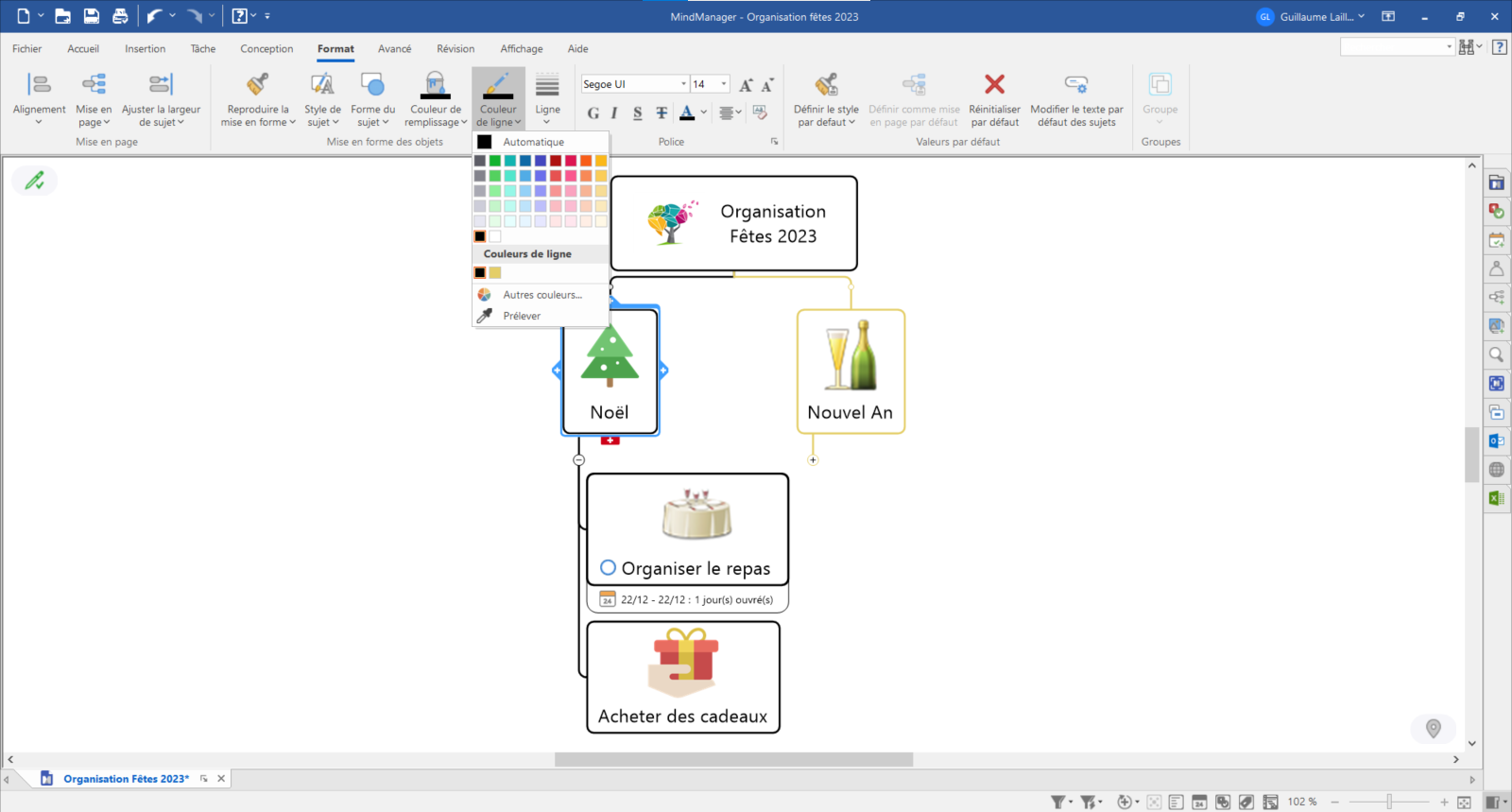Collapse the Noël subtopics with minus button
The image size is (1512, 812).
tap(579, 460)
